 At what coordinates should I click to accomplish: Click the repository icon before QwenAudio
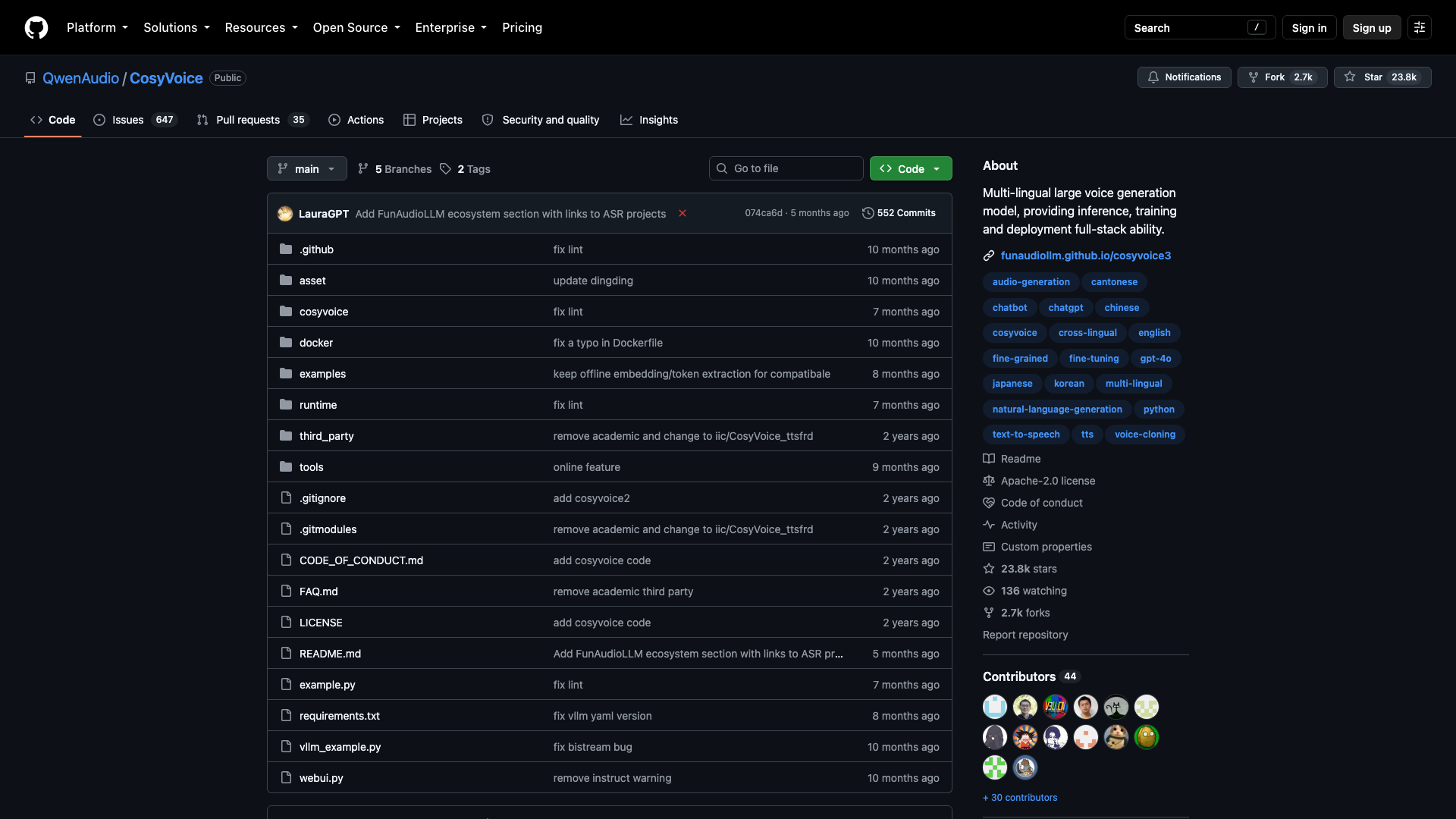30,78
